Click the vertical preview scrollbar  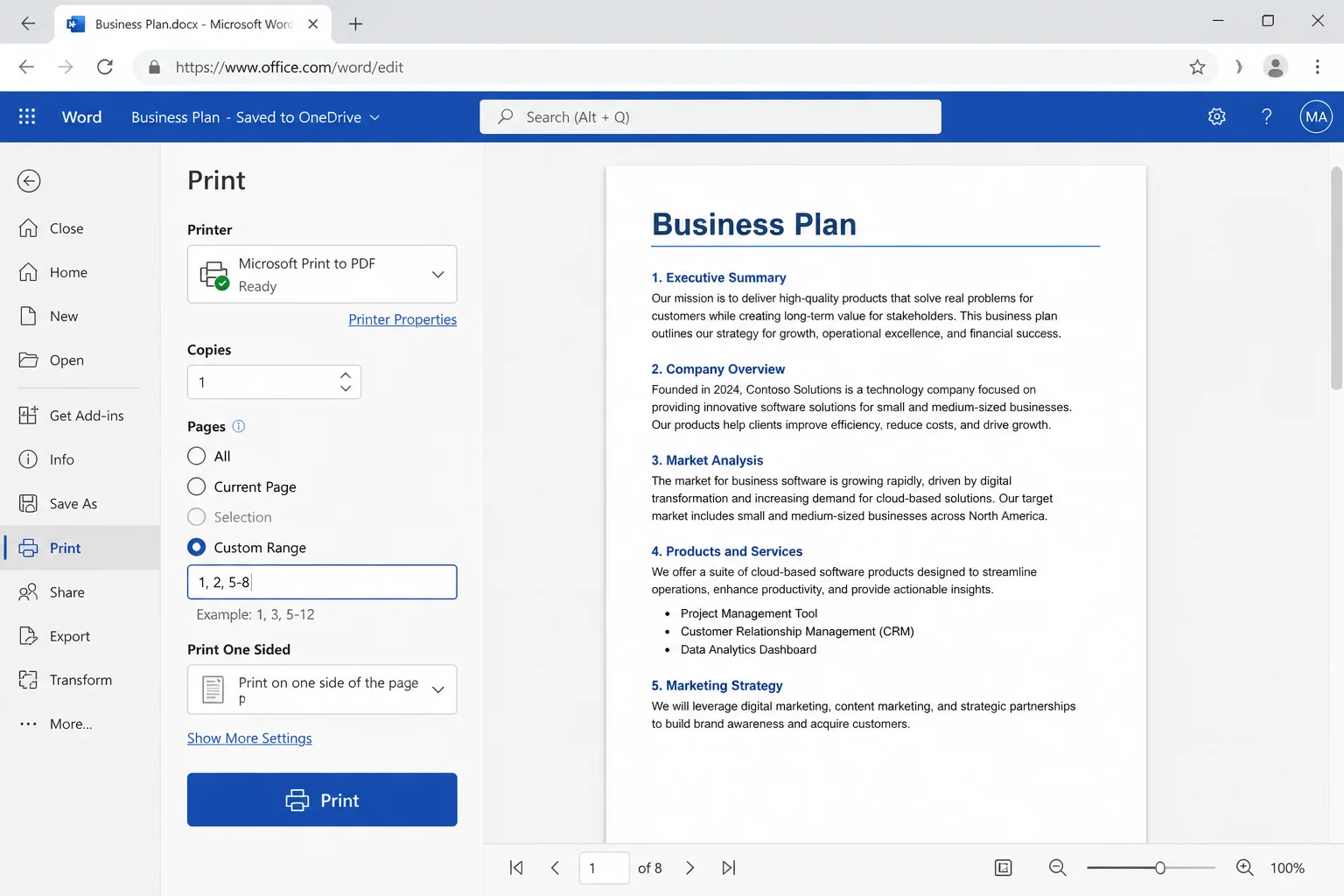(1336, 278)
